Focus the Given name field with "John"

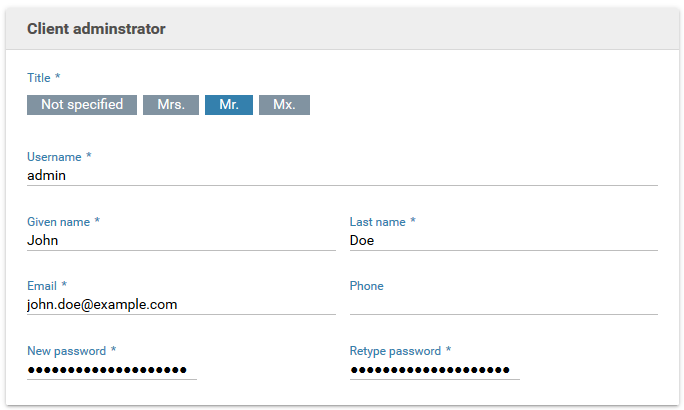click(181, 240)
